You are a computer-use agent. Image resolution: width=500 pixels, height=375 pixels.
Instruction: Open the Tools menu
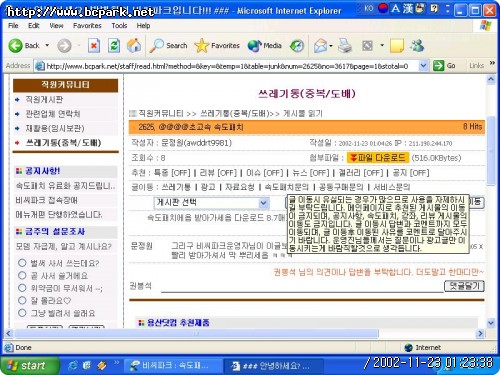[119, 26]
